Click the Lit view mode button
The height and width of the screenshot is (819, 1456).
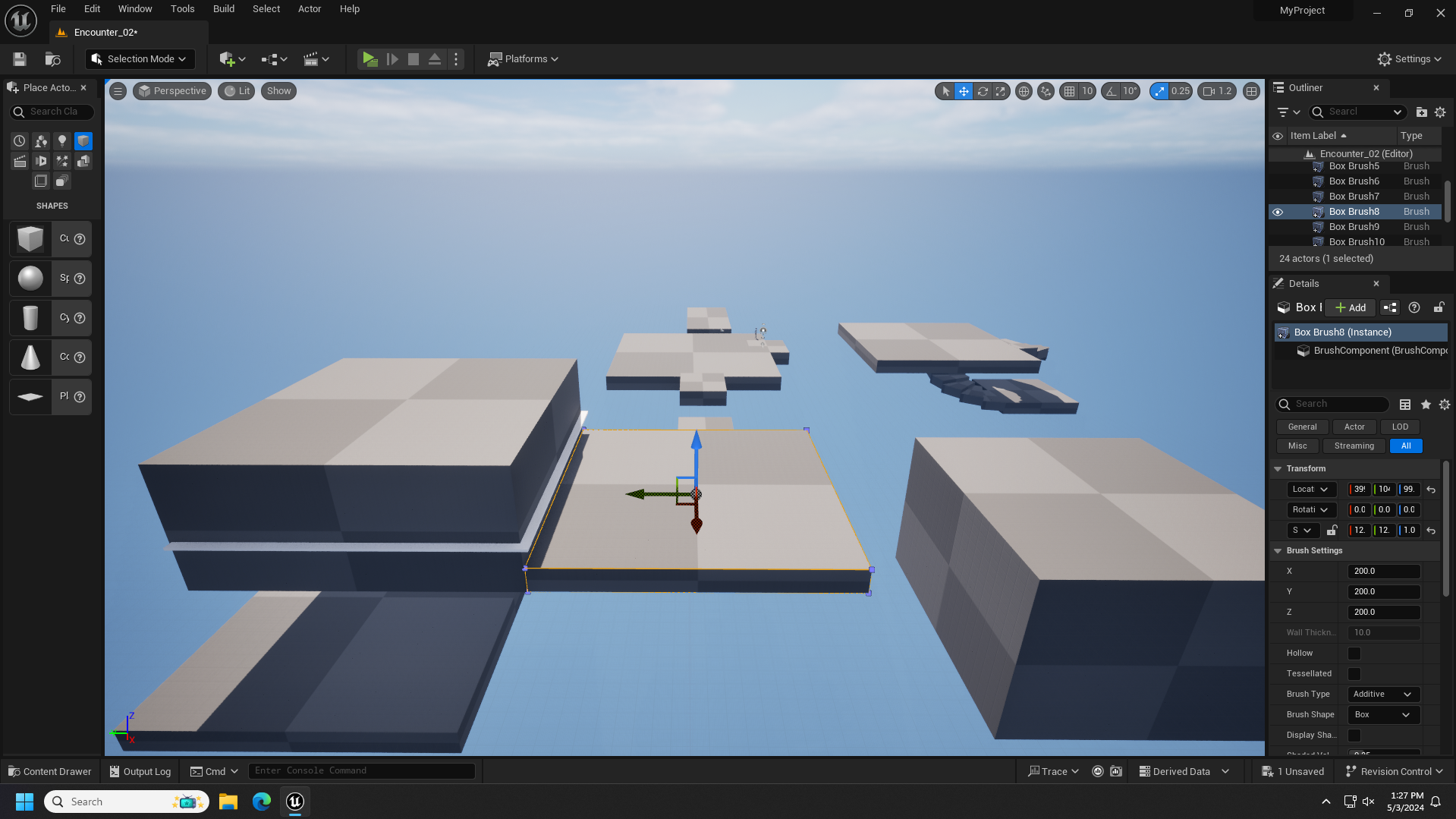[237, 91]
